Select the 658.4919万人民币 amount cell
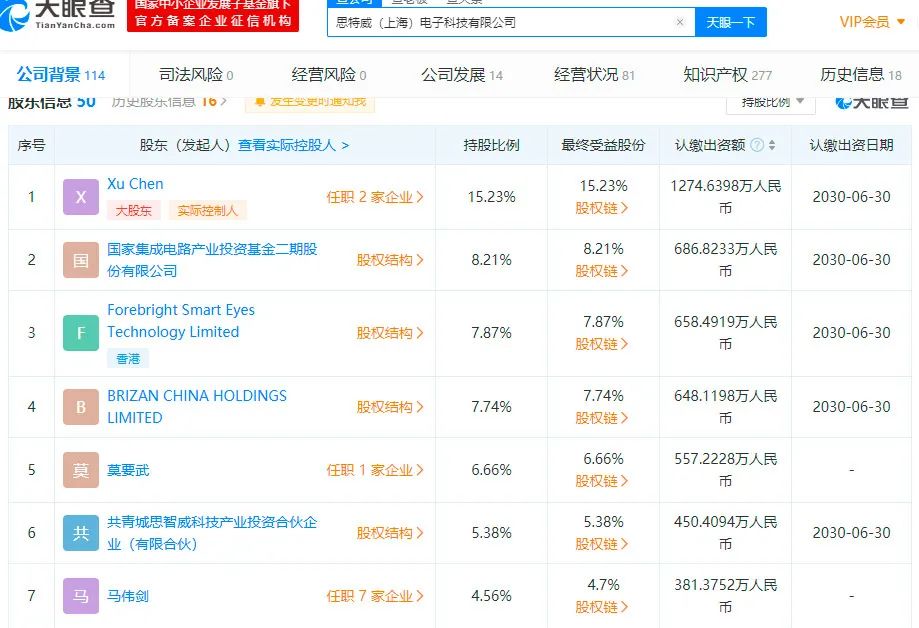919x628 pixels. tap(726, 333)
